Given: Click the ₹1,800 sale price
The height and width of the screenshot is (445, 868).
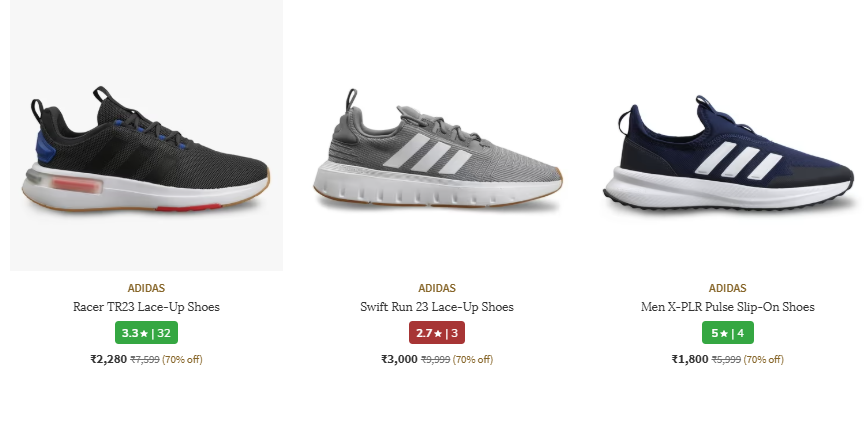Looking at the screenshot, I should tap(690, 359).
